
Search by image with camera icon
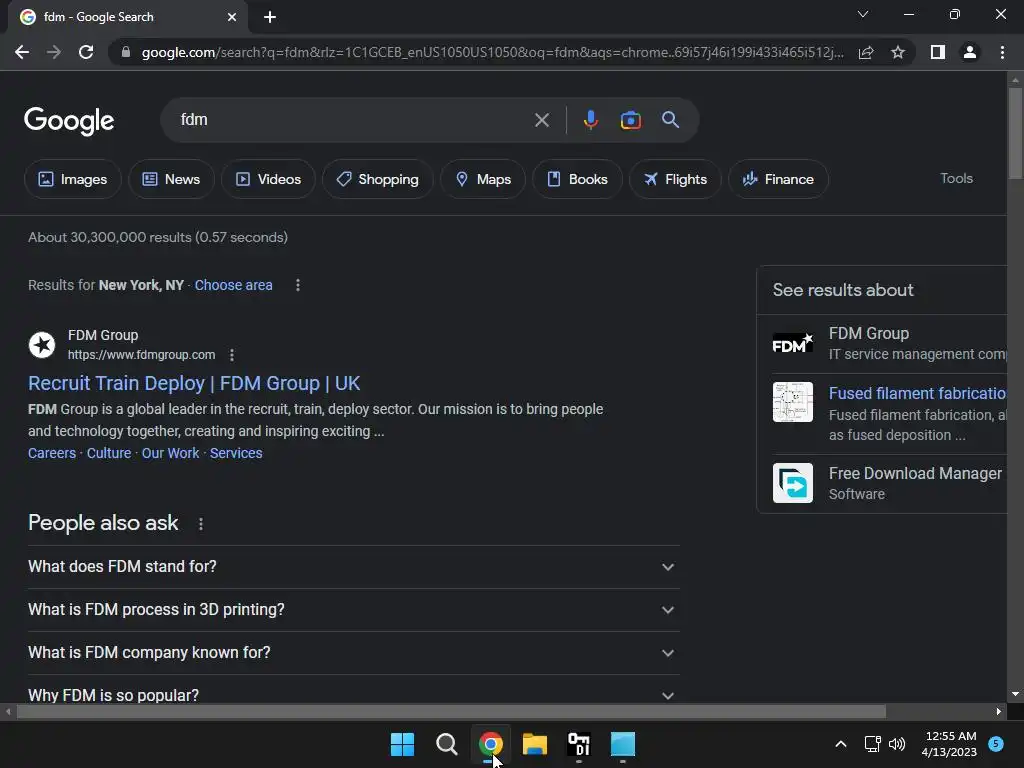(630, 120)
